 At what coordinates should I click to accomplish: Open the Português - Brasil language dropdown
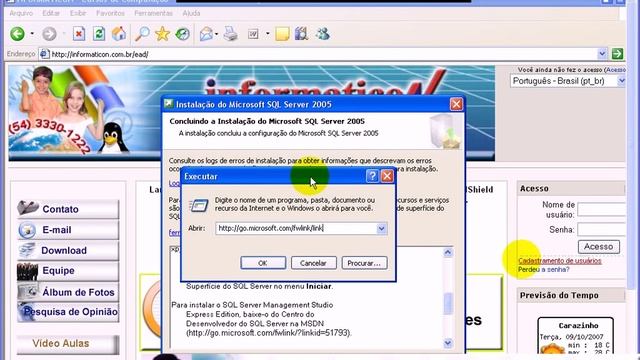(x=621, y=81)
